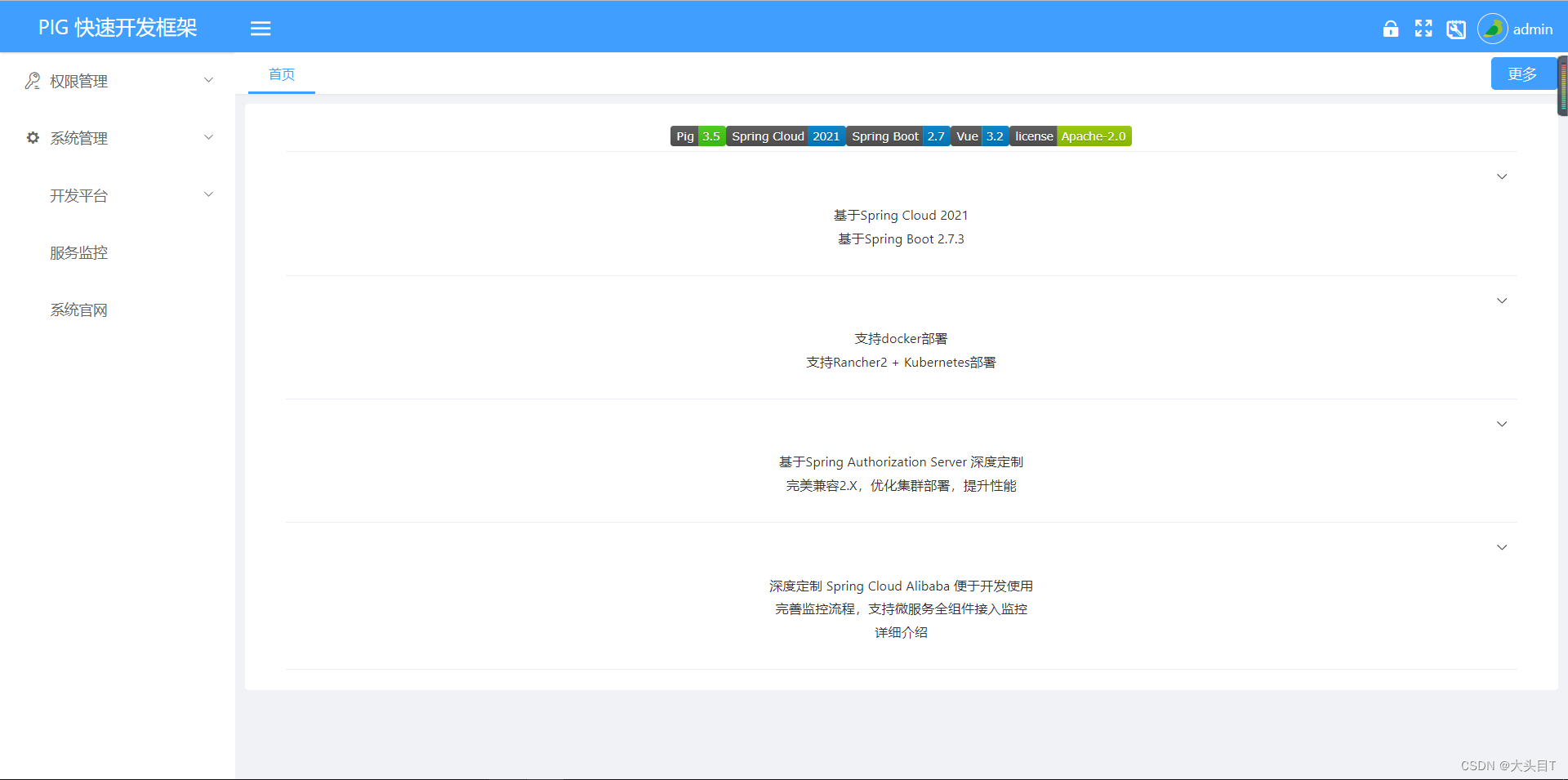Toggle the sidebar with hamburger icon

pyautogui.click(x=261, y=29)
